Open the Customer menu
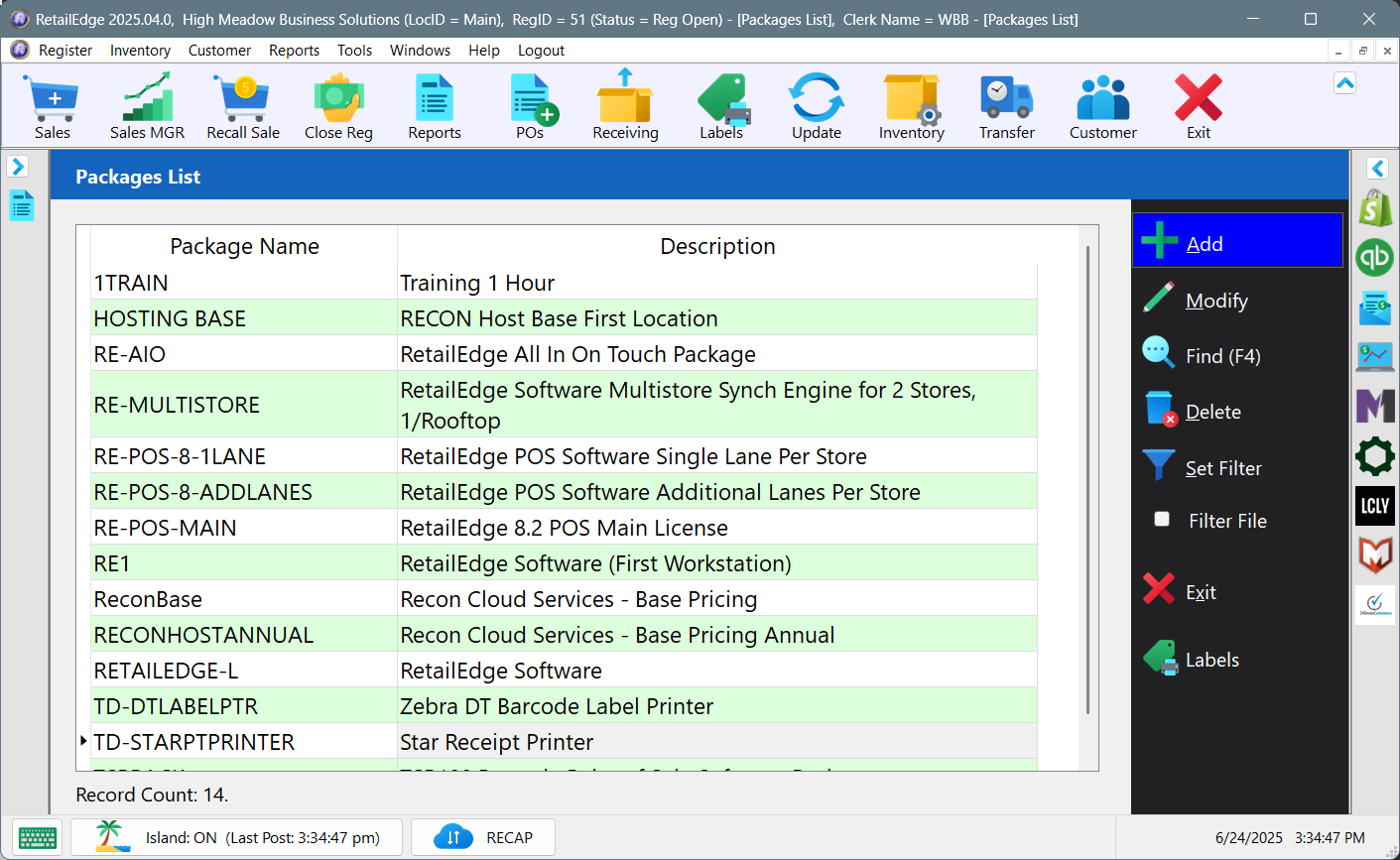Viewport: 1400px width, 860px height. coord(219,50)
